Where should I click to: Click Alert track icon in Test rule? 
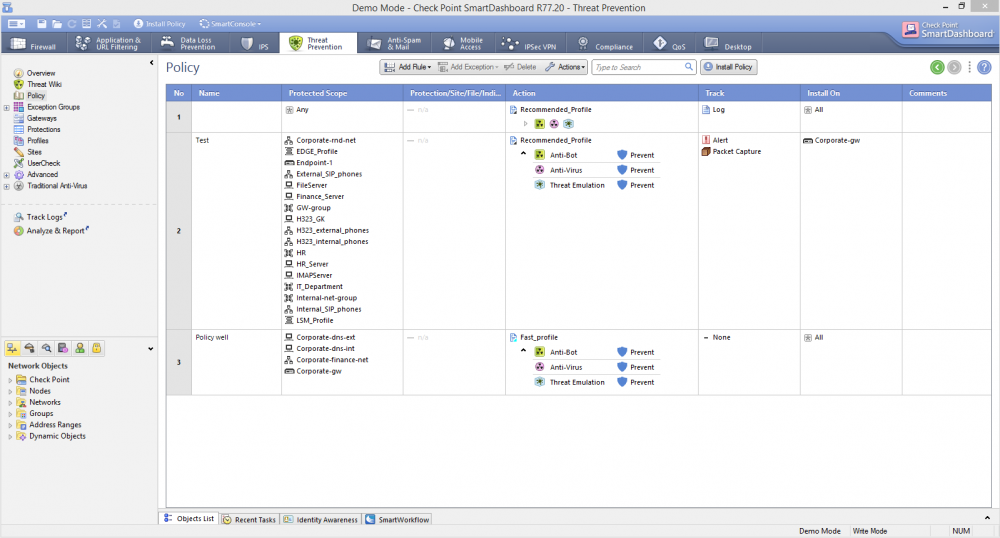click(x=706, y=140)
